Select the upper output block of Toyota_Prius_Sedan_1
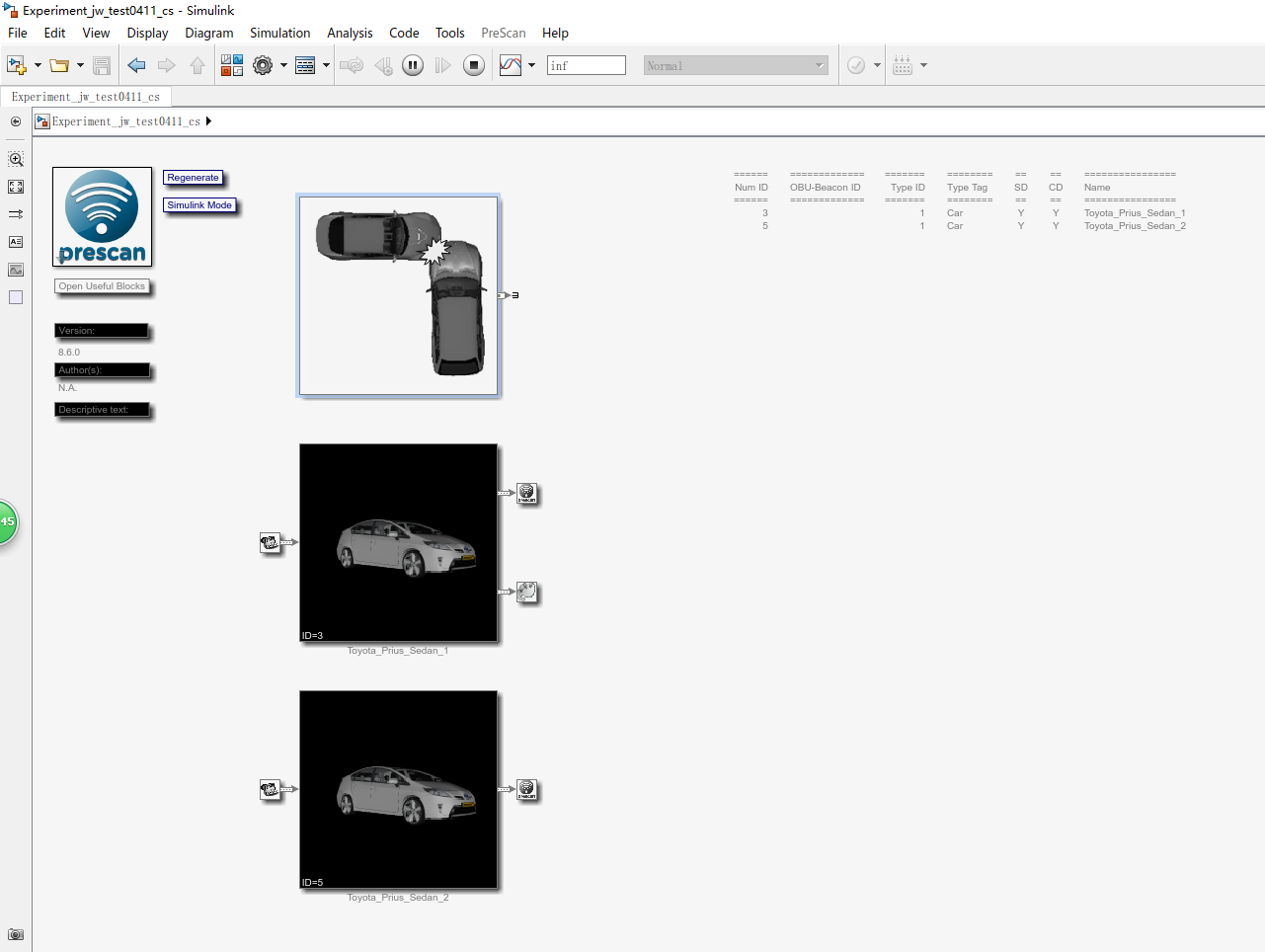 [x=527, y=493]
